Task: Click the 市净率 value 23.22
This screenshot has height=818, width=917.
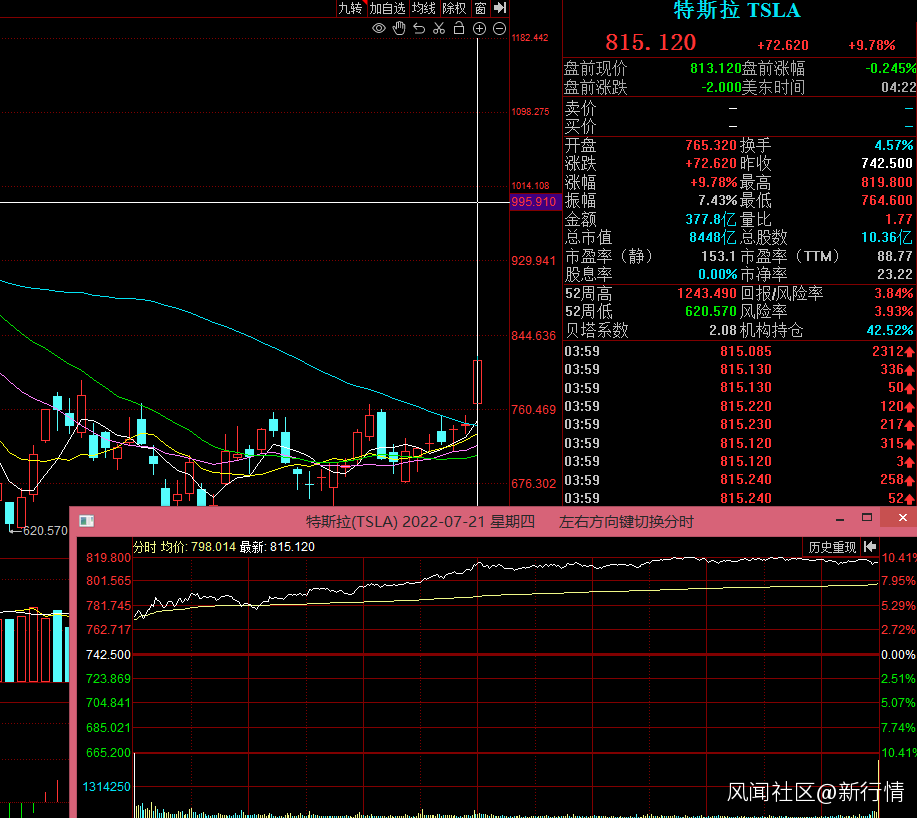Action: click(895, 274)
